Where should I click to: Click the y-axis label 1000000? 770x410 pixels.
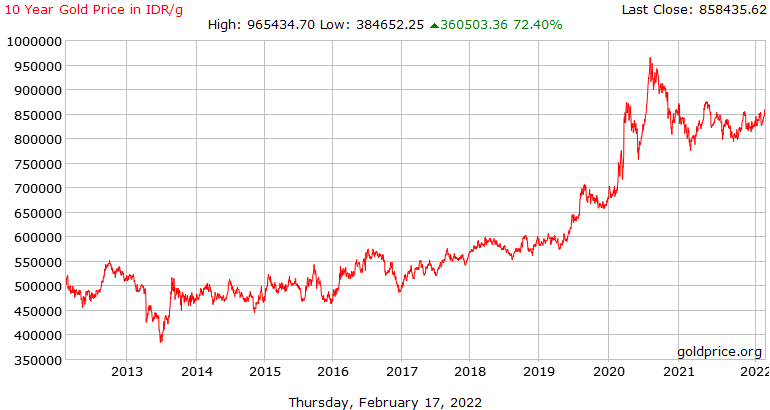click(34, 41)
